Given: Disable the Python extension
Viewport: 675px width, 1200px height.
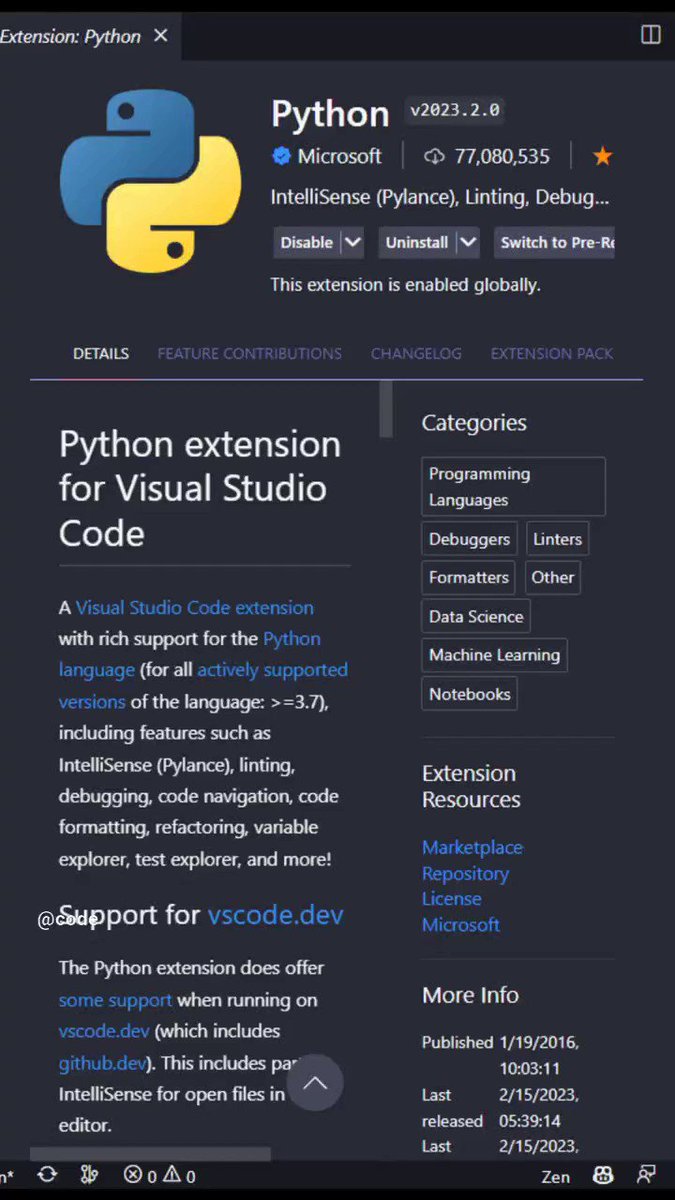Looking at the screenshot, I should click(306, 242).
